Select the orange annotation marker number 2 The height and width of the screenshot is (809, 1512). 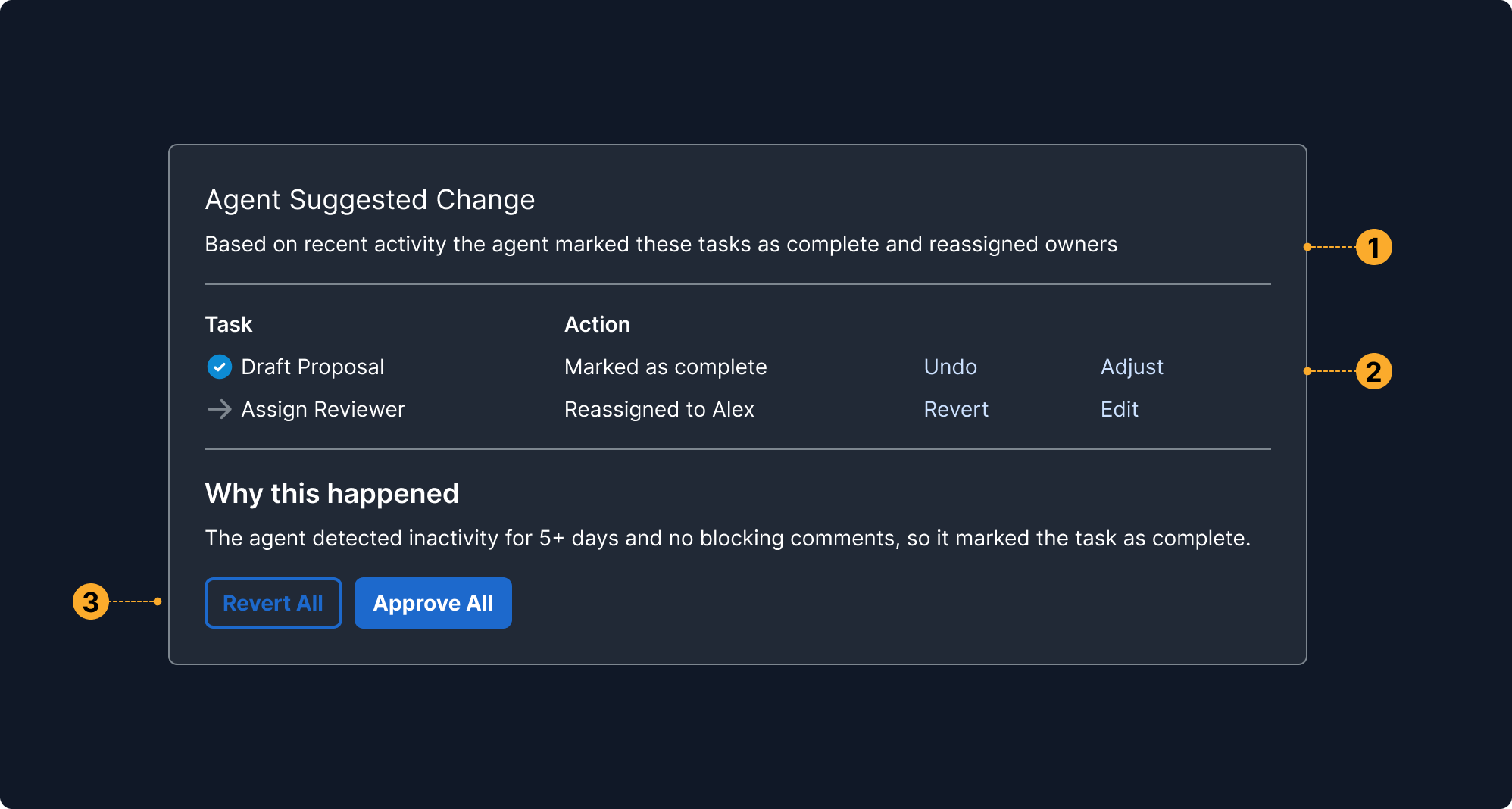click(x=1373, y=372)
